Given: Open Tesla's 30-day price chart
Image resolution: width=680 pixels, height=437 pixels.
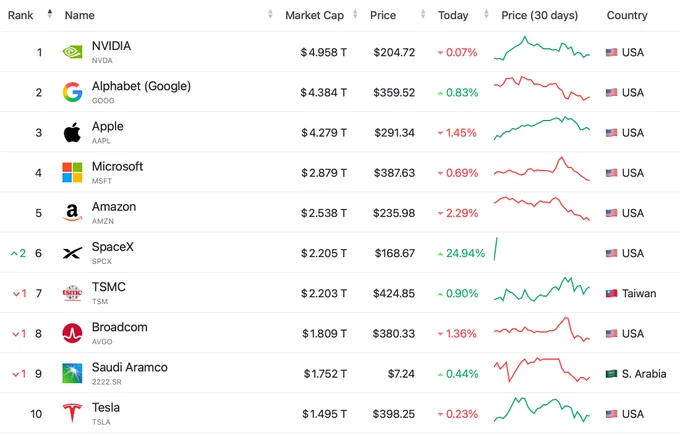Looking at the screenshot, I should [542, 410].
